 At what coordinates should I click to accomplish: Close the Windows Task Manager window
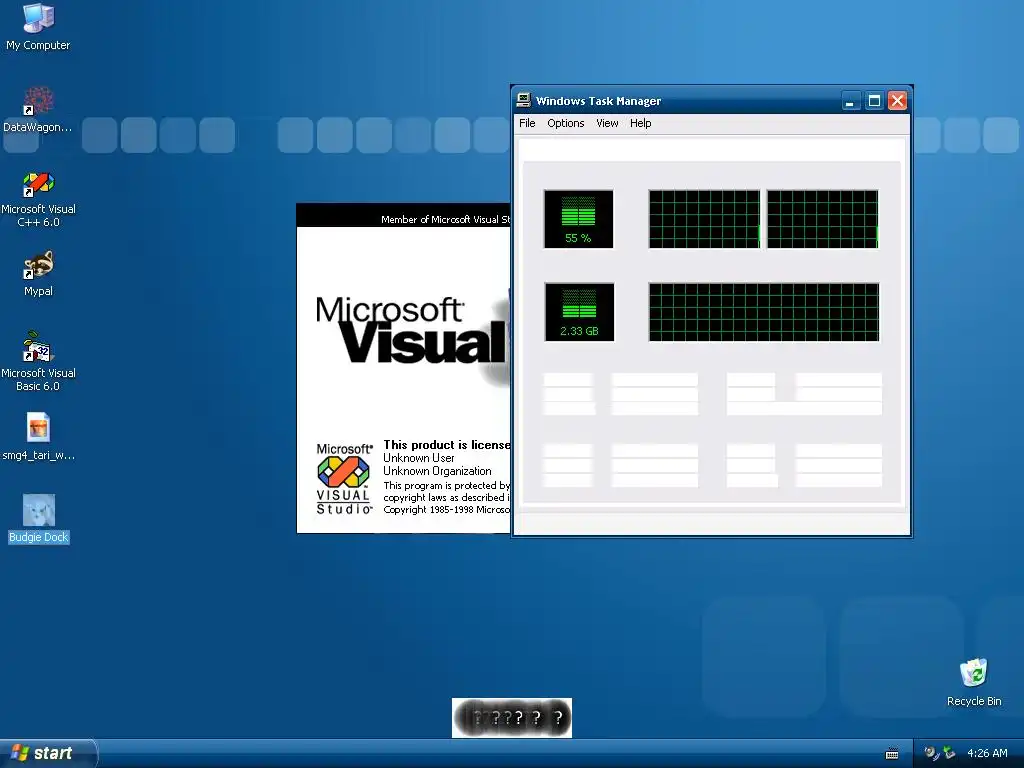click(x=897, y=101)
